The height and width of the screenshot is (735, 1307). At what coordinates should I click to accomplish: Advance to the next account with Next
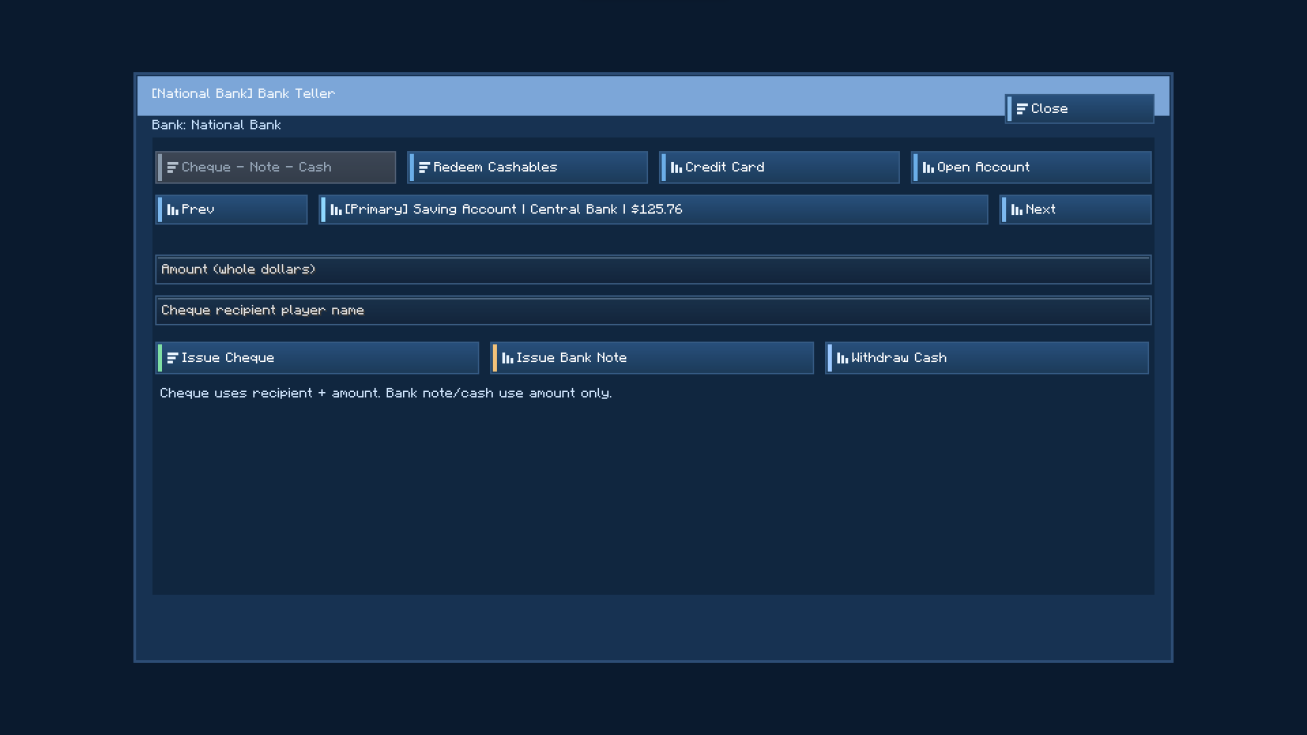(x=1076, y=210)
